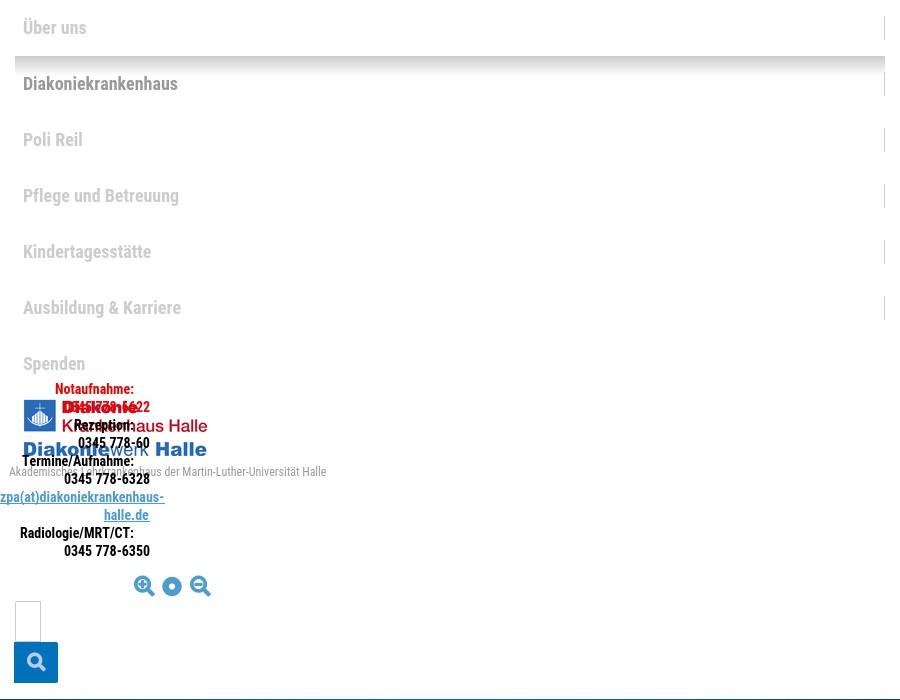Go to the Poli Reil section
This screenshot has width=900, height=700.
pos(53,140)
